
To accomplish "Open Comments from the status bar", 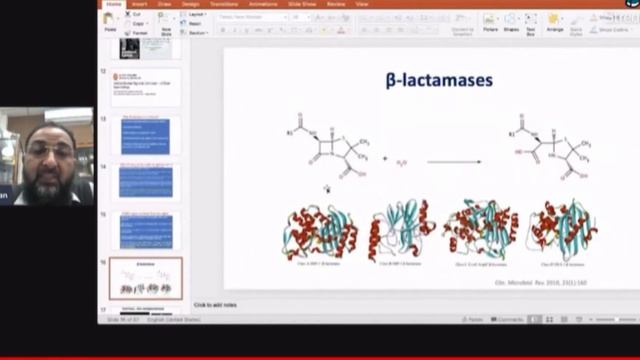I will click(507, 319).
